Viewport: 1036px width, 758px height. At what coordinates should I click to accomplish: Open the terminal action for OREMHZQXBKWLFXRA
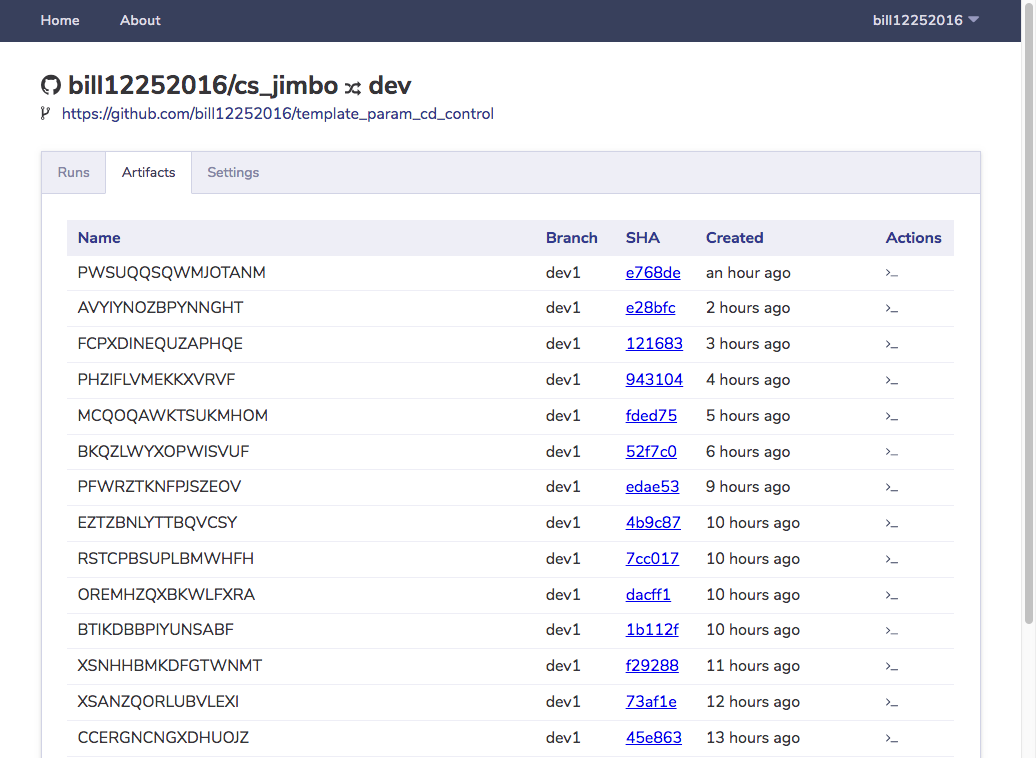click(892, 594)
